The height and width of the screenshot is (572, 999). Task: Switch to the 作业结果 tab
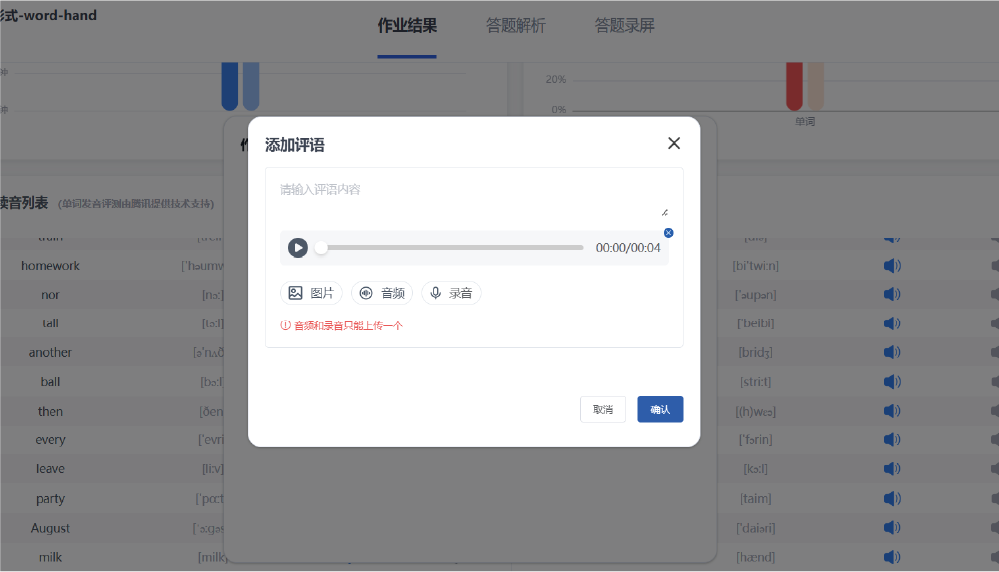pos(407,26)
